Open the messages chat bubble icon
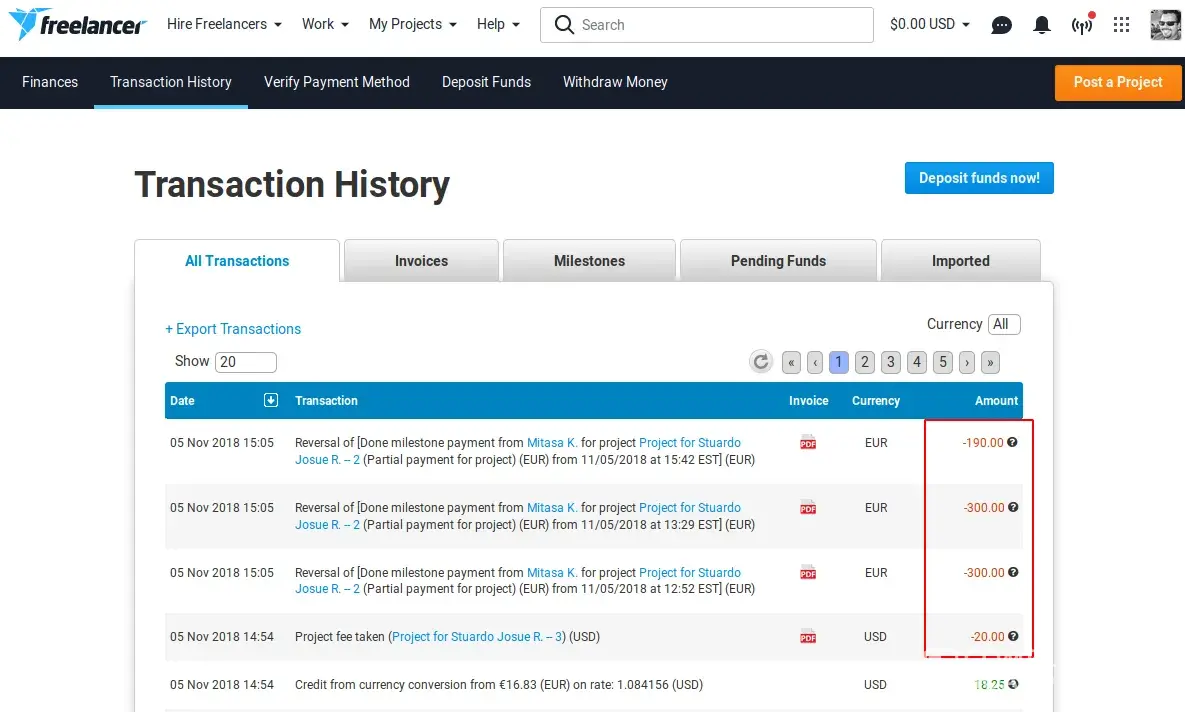Viewport: 1185px width, 712px height. pyautogui.click(x=1001, y=25)
